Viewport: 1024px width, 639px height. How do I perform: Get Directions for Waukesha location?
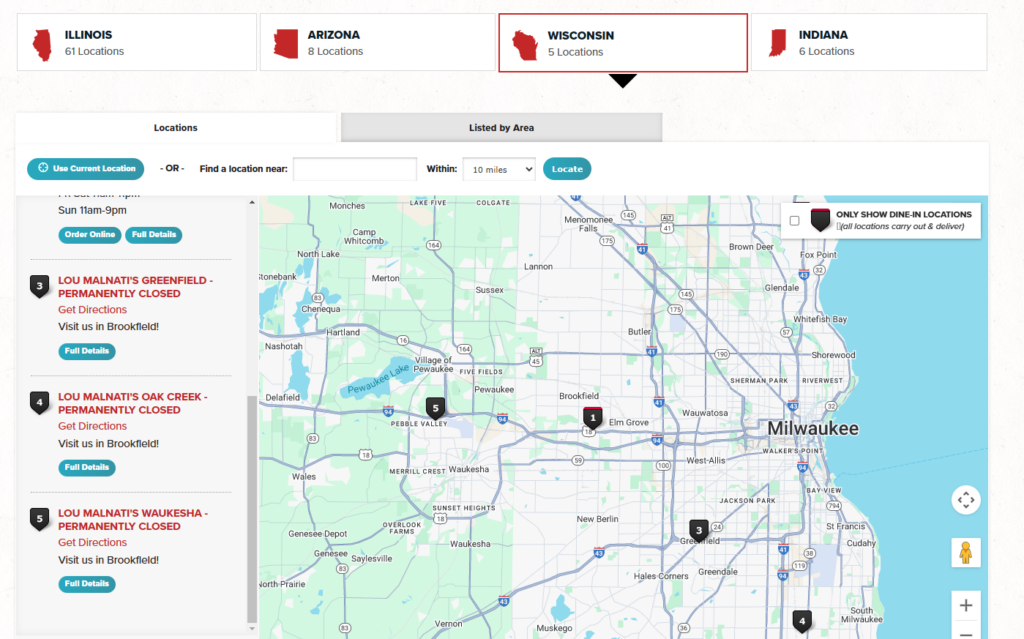(92, 542)
